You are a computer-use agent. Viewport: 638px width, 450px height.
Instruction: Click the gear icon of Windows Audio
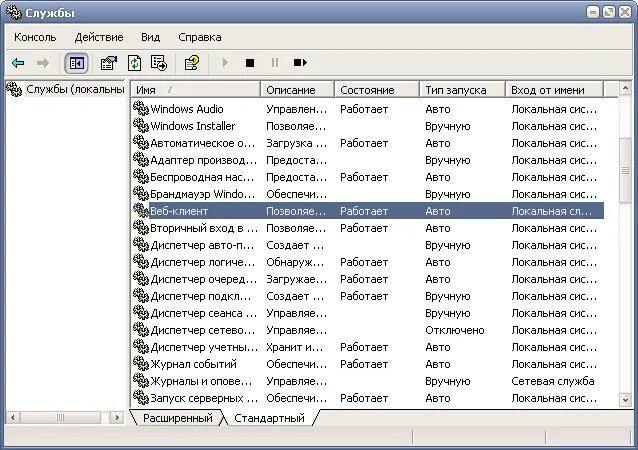pos(141,109)
